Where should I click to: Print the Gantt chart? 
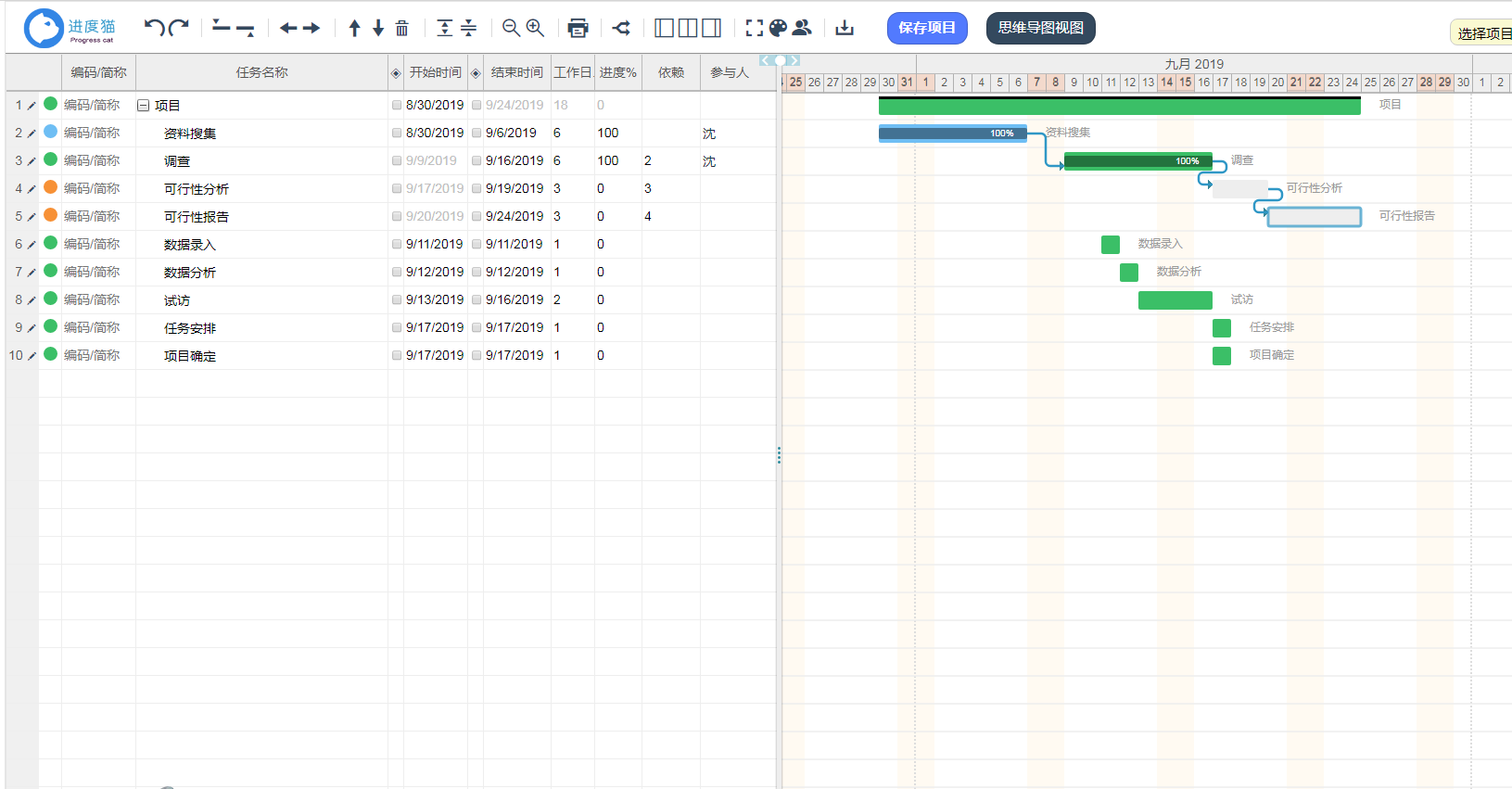point(578,28)
